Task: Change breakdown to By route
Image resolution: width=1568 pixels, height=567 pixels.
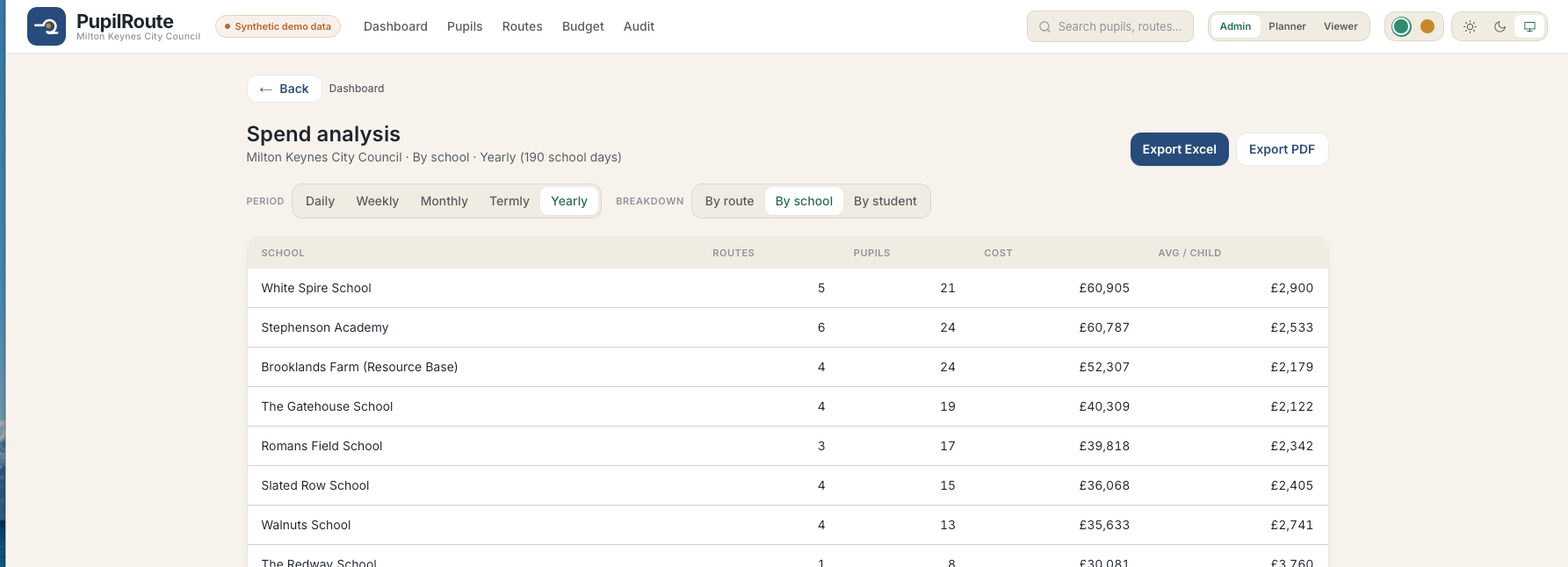Action: click(729, 201)
